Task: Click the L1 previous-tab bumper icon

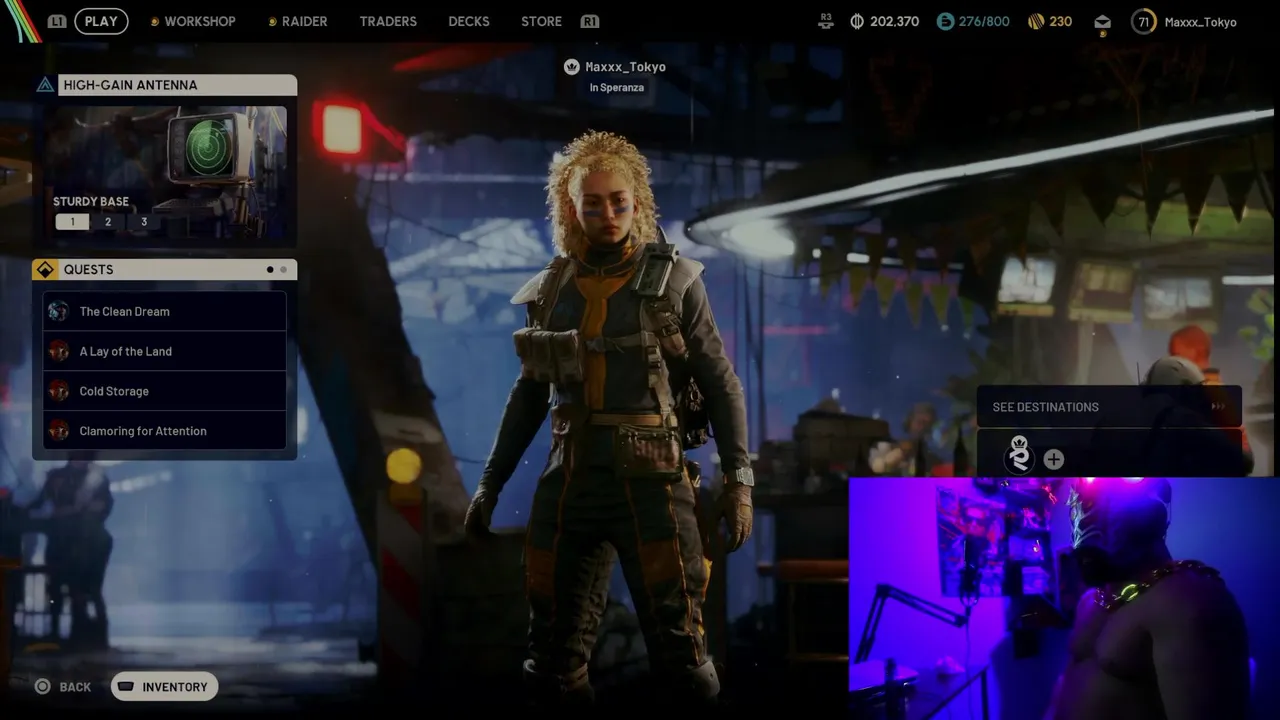Action: (57, 21)
